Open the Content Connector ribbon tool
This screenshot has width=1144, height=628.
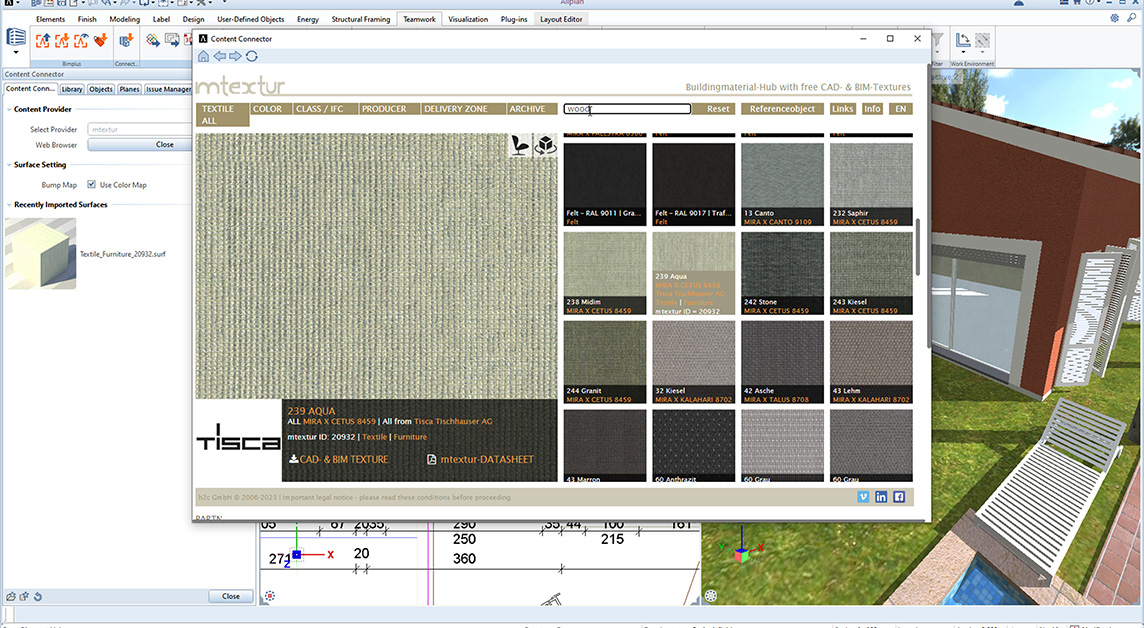126,40
